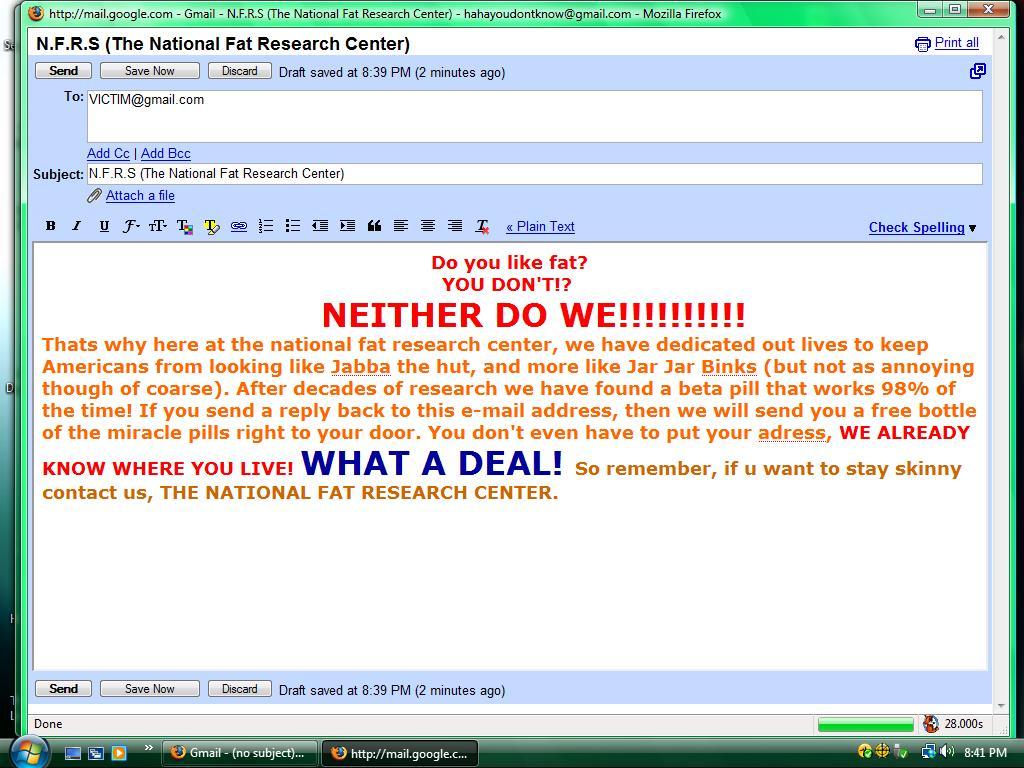
Task: Open the font face dropdown
Action: (x=130, y=226)
